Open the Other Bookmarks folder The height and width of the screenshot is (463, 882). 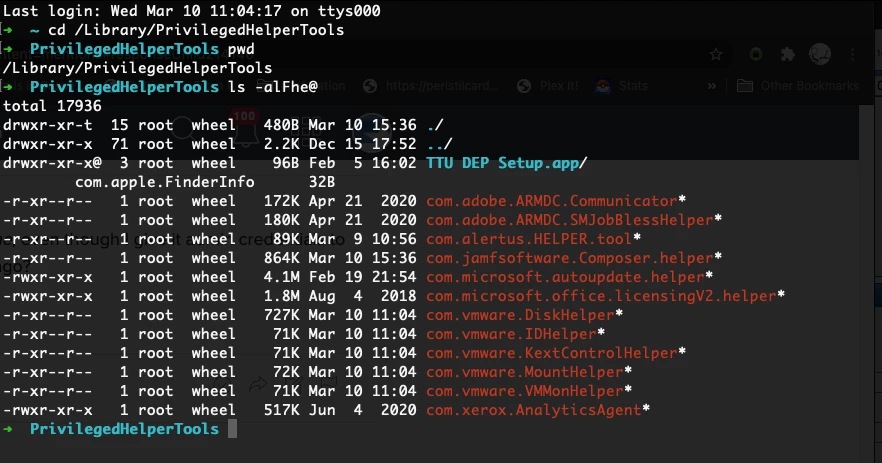[x=798, y=86]
